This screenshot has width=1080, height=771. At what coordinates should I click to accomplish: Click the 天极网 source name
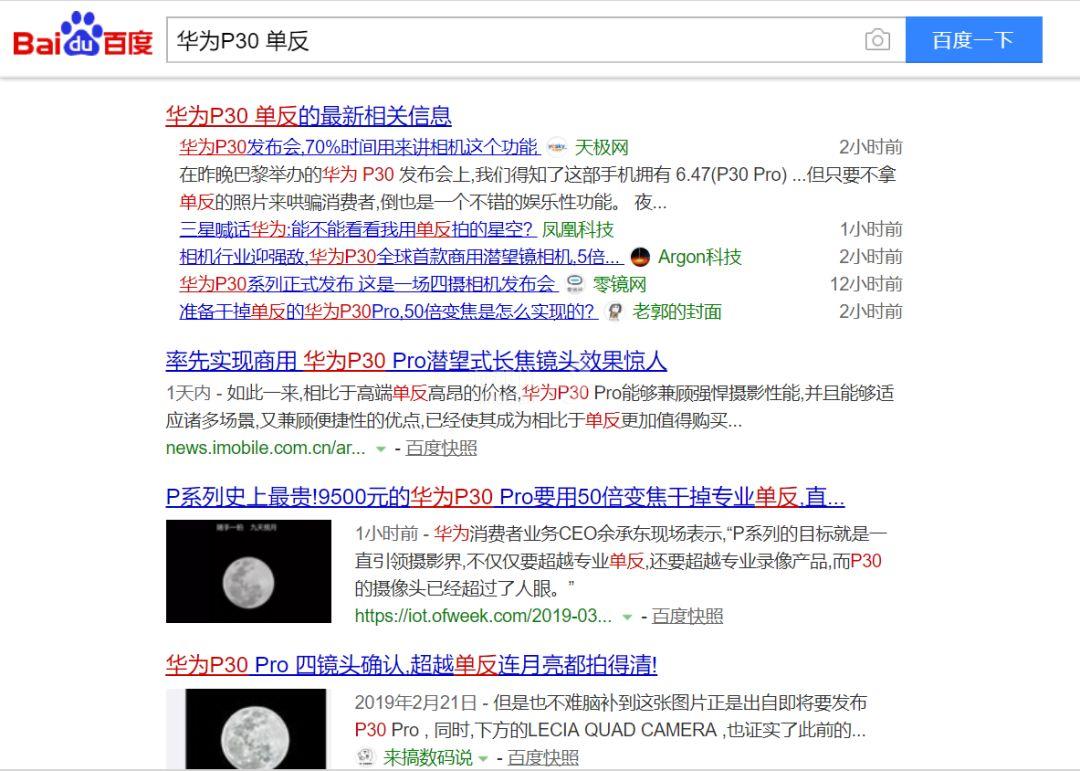[601, 147]
